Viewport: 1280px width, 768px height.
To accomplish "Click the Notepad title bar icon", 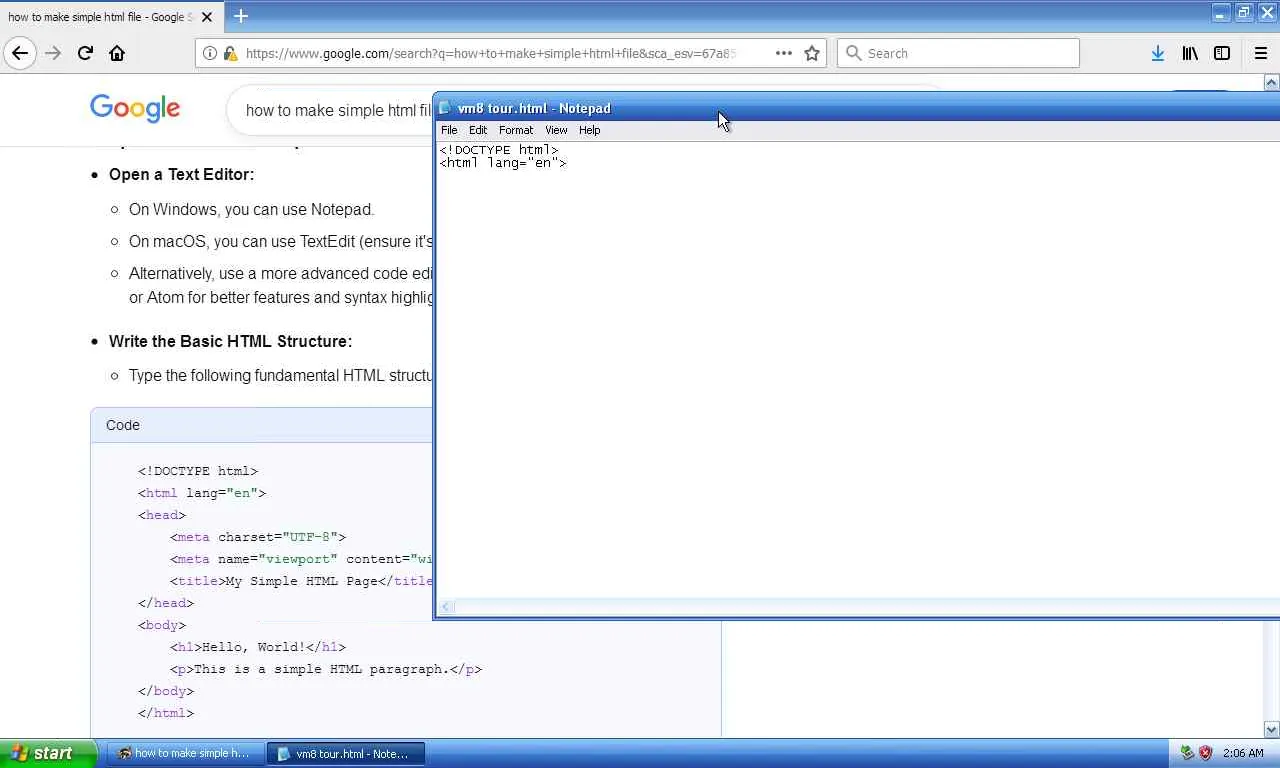I will pos(445,108).
